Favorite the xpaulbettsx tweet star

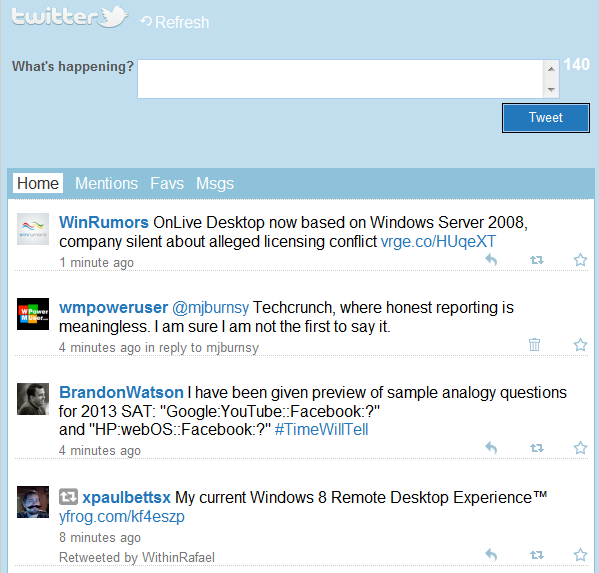pyautogui.click(x=580, y=555)
